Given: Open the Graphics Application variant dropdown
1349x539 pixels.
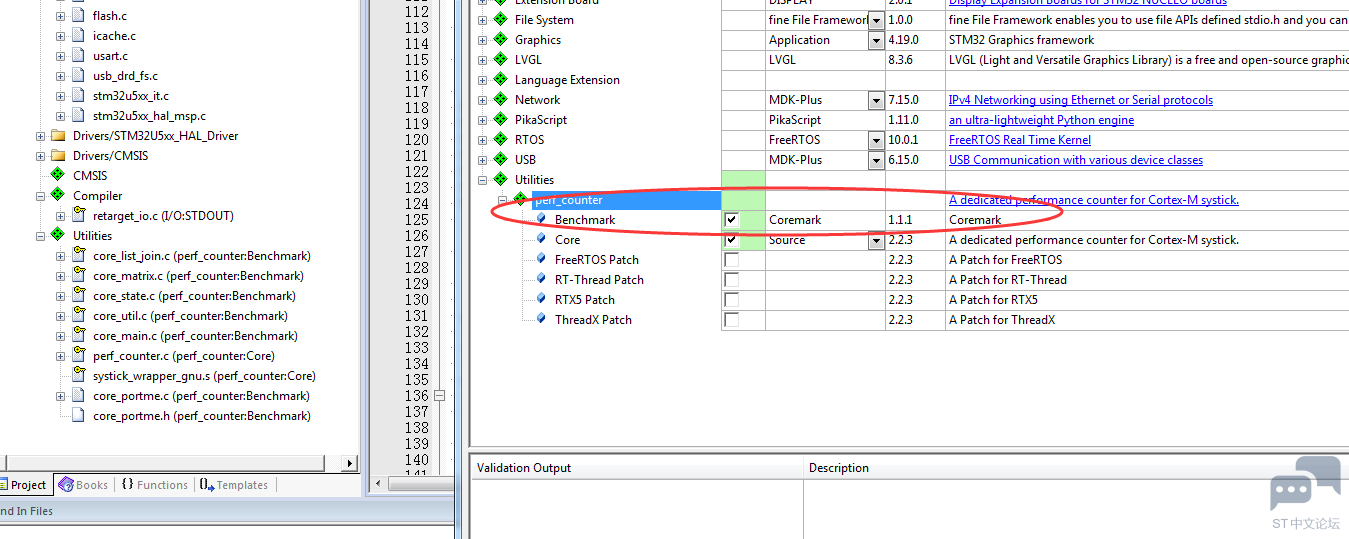Looking at the screenshot, I should point(876,40).
